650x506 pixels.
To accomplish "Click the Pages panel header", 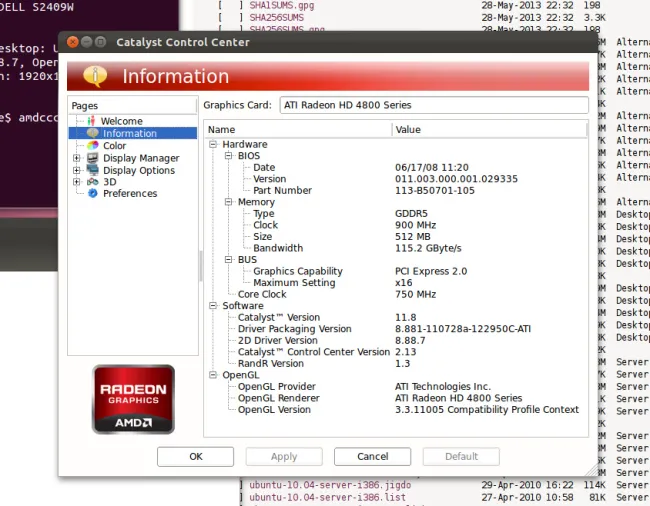I will 133,106.
